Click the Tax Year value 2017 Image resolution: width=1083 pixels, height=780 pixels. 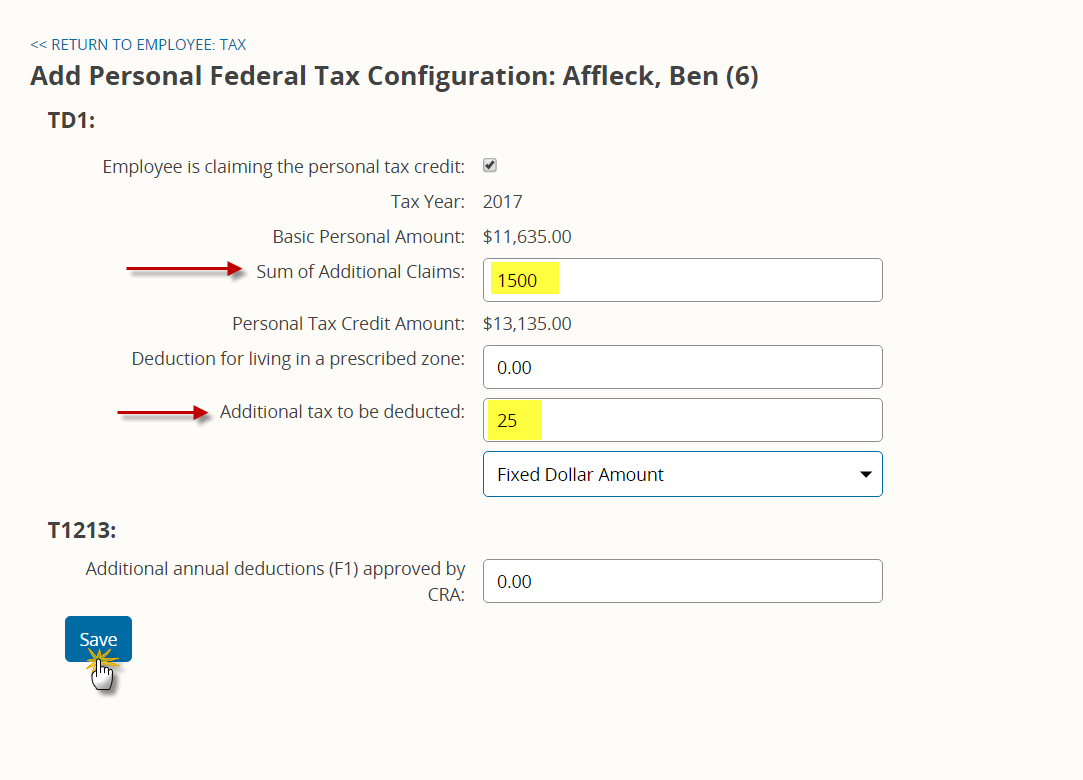(x=502, y=202)
